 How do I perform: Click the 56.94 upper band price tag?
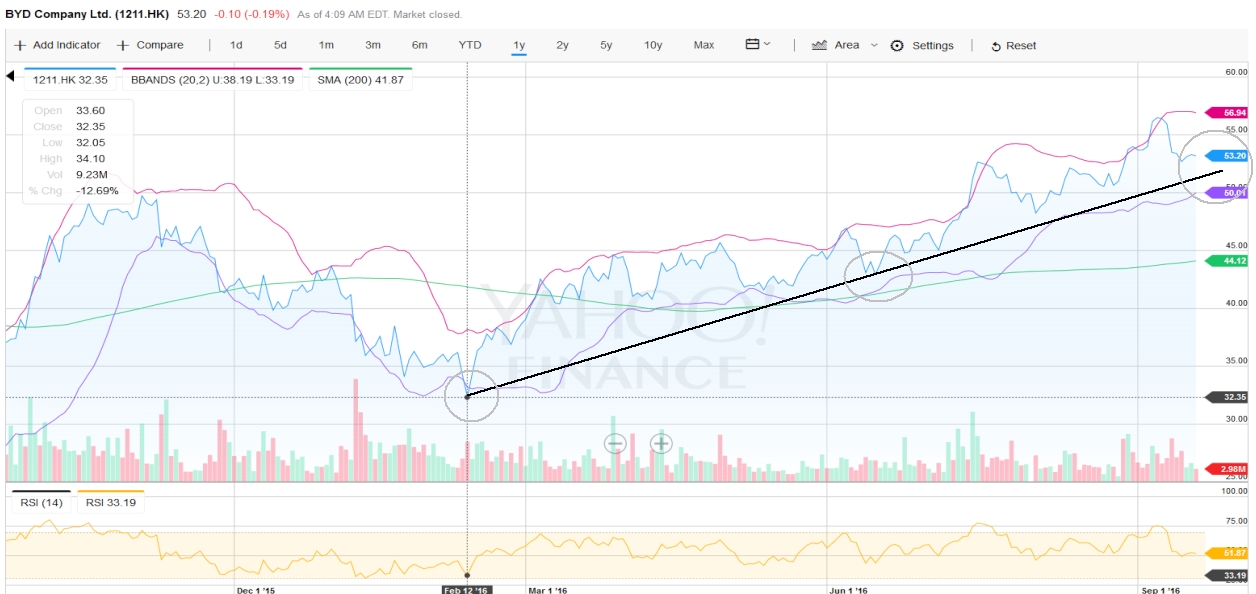pos(1227,113)
